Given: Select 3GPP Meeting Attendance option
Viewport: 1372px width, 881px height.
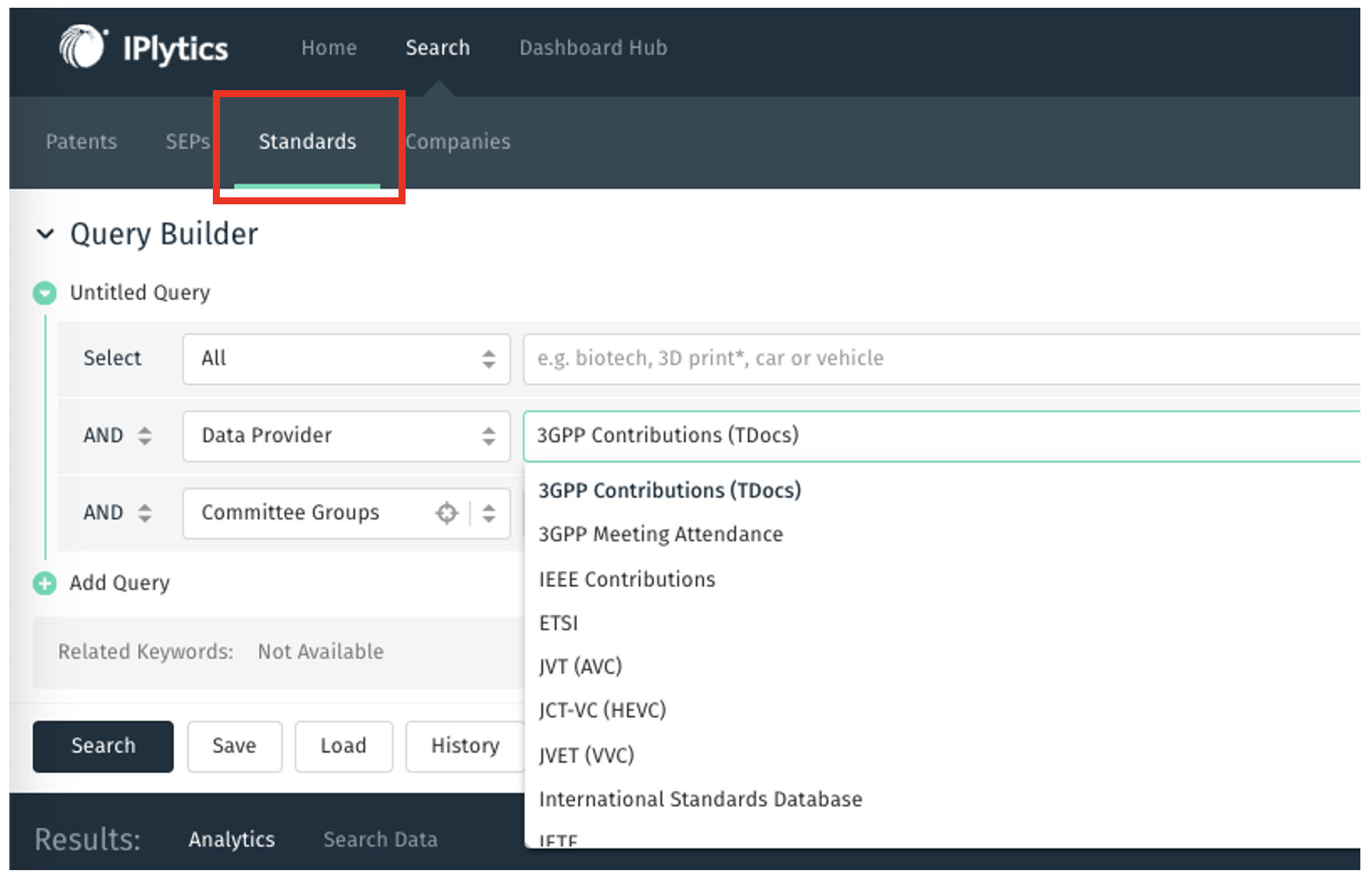Looking at the screenshot, I should pyautogui.click(x=661, y=535).
